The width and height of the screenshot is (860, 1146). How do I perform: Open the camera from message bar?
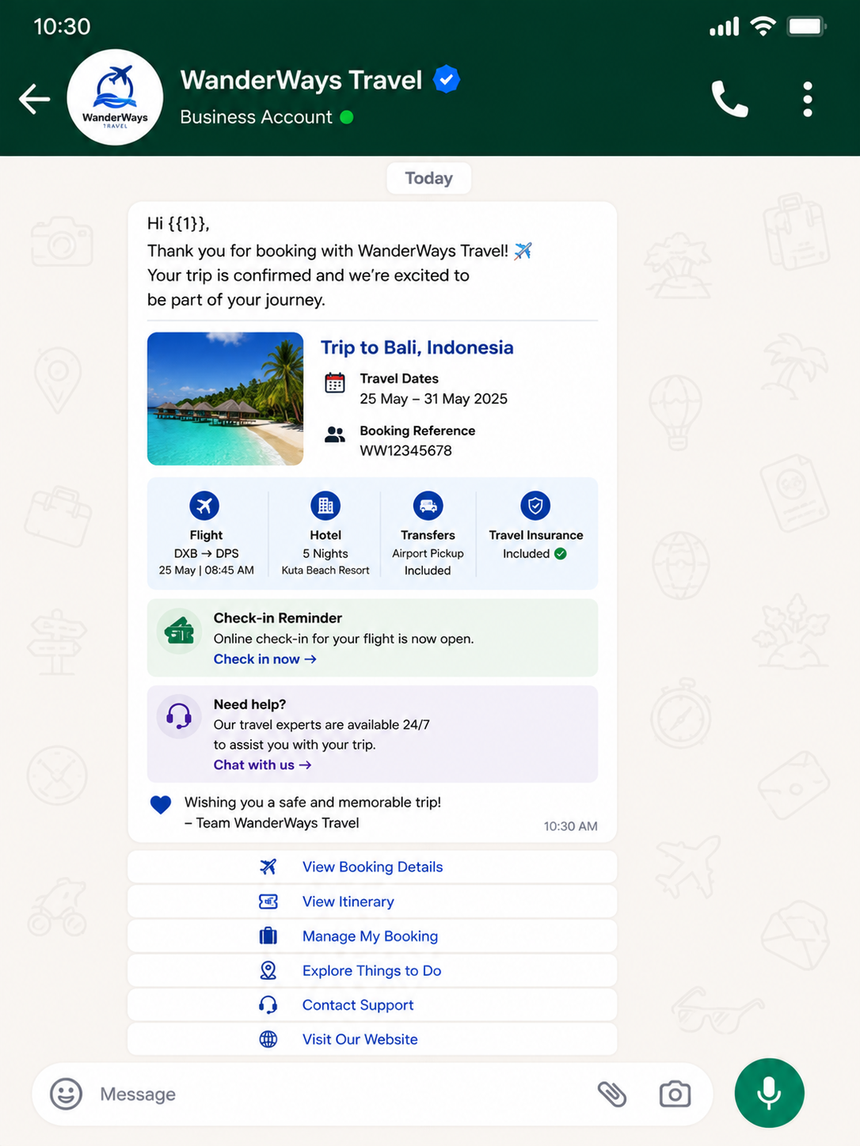[674, 1094]
